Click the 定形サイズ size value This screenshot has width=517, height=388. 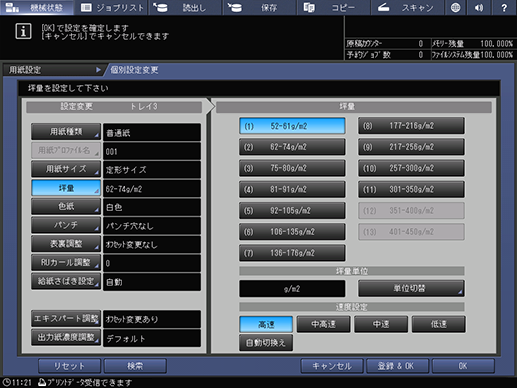coord(152,170)
